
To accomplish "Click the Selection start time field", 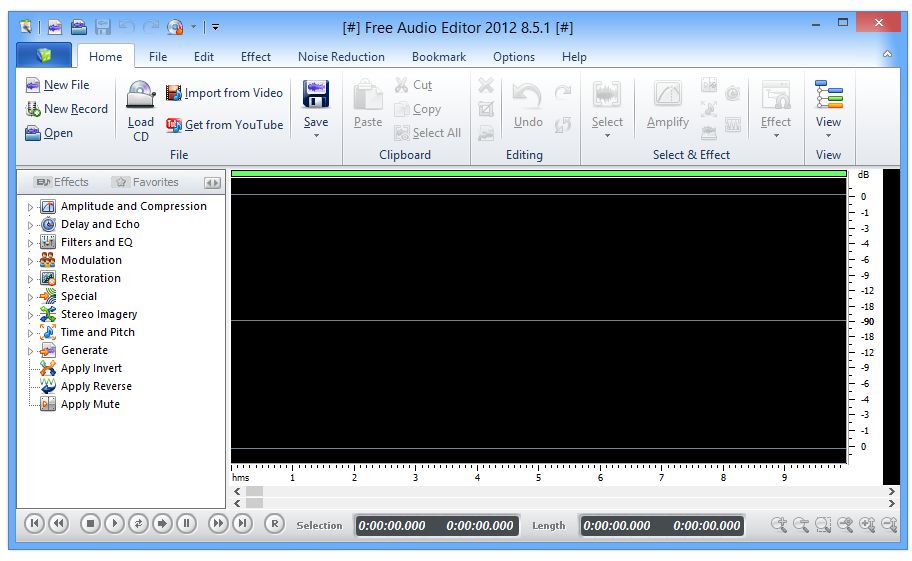I will click(392, 526).
